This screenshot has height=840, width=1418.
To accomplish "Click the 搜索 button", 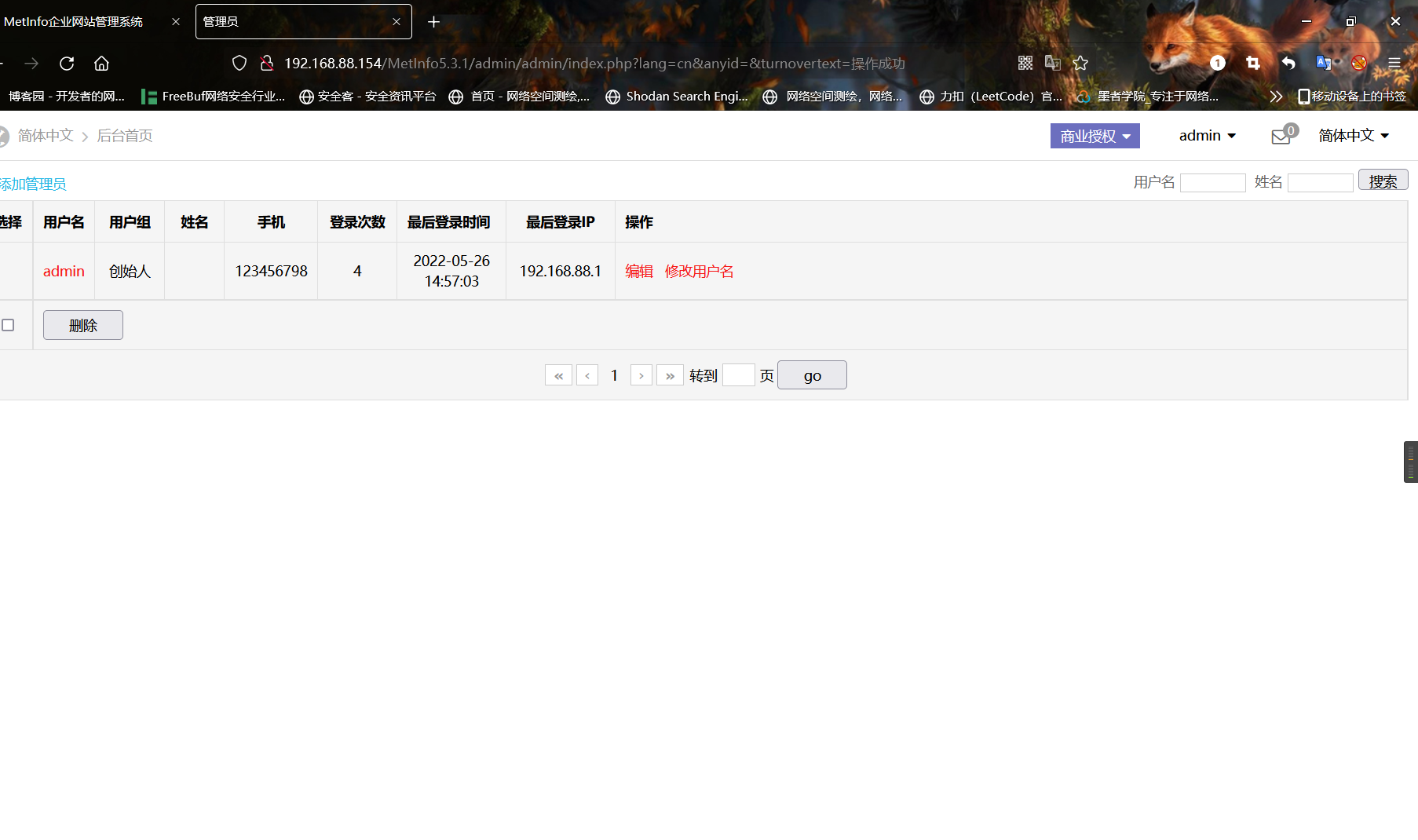I will tap(1383, 181).
